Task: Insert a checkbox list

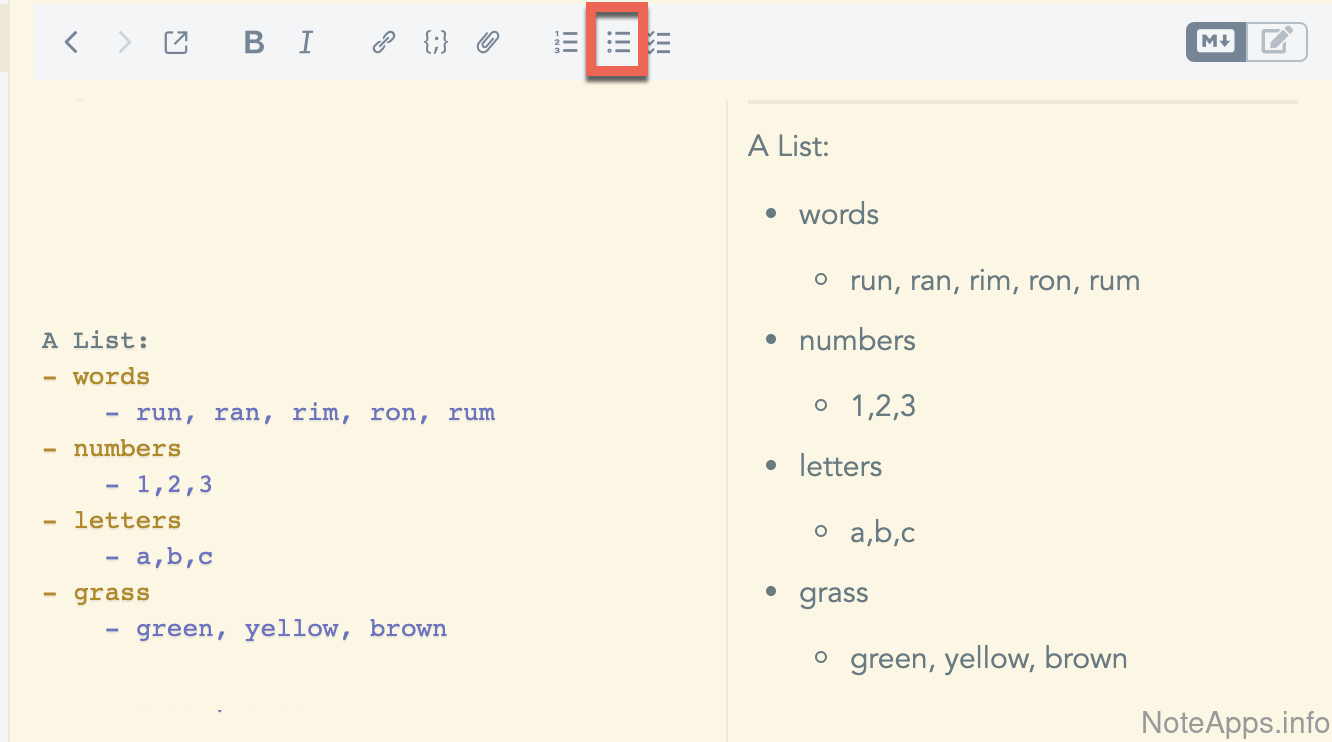Action: [x=660, y=42]
